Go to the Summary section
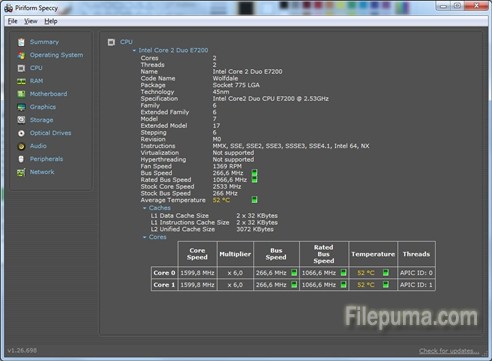This screenshot has width=492, height=361. 44,42
